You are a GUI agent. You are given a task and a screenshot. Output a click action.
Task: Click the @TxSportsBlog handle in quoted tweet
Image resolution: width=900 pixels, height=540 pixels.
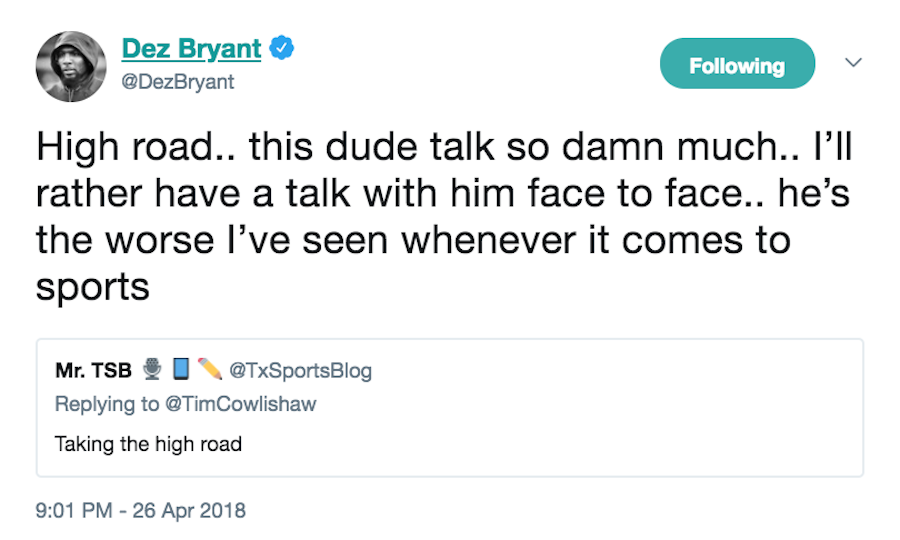[300, 371]
